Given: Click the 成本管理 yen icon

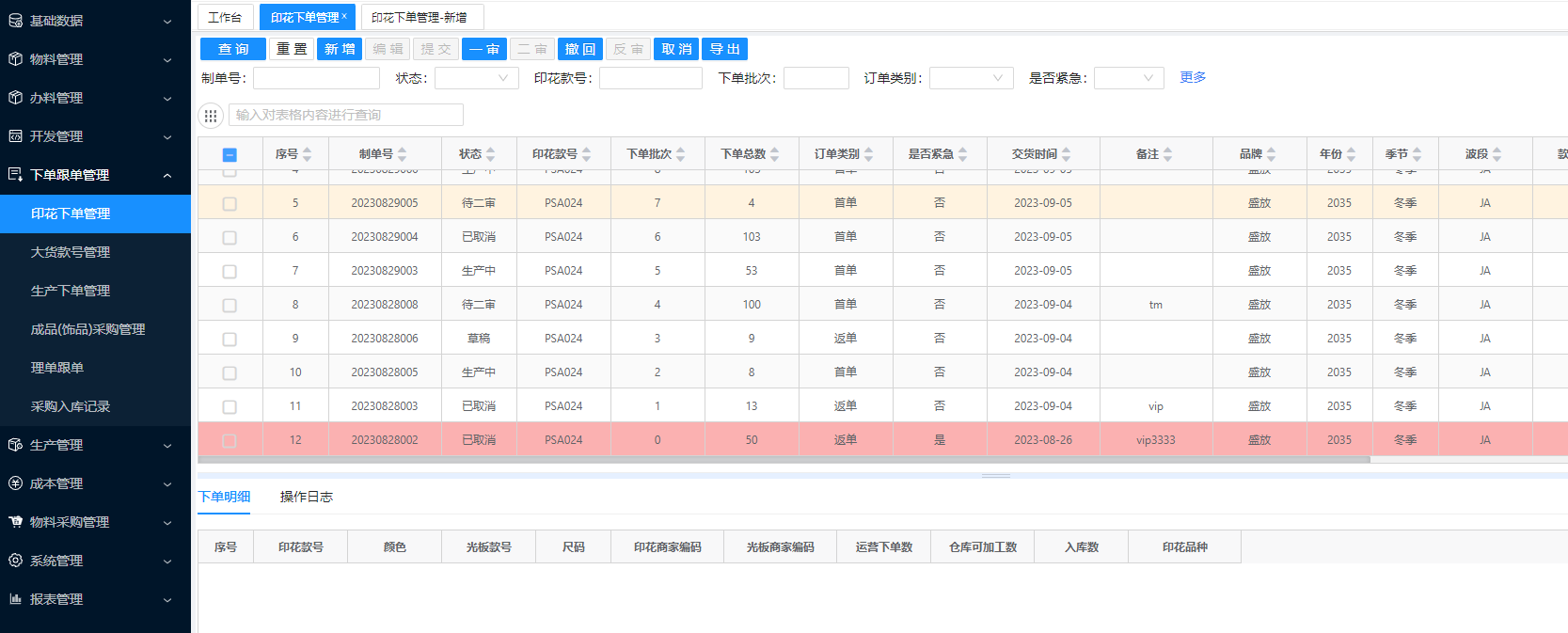Looking at the screenshot, I should point(15,483).
